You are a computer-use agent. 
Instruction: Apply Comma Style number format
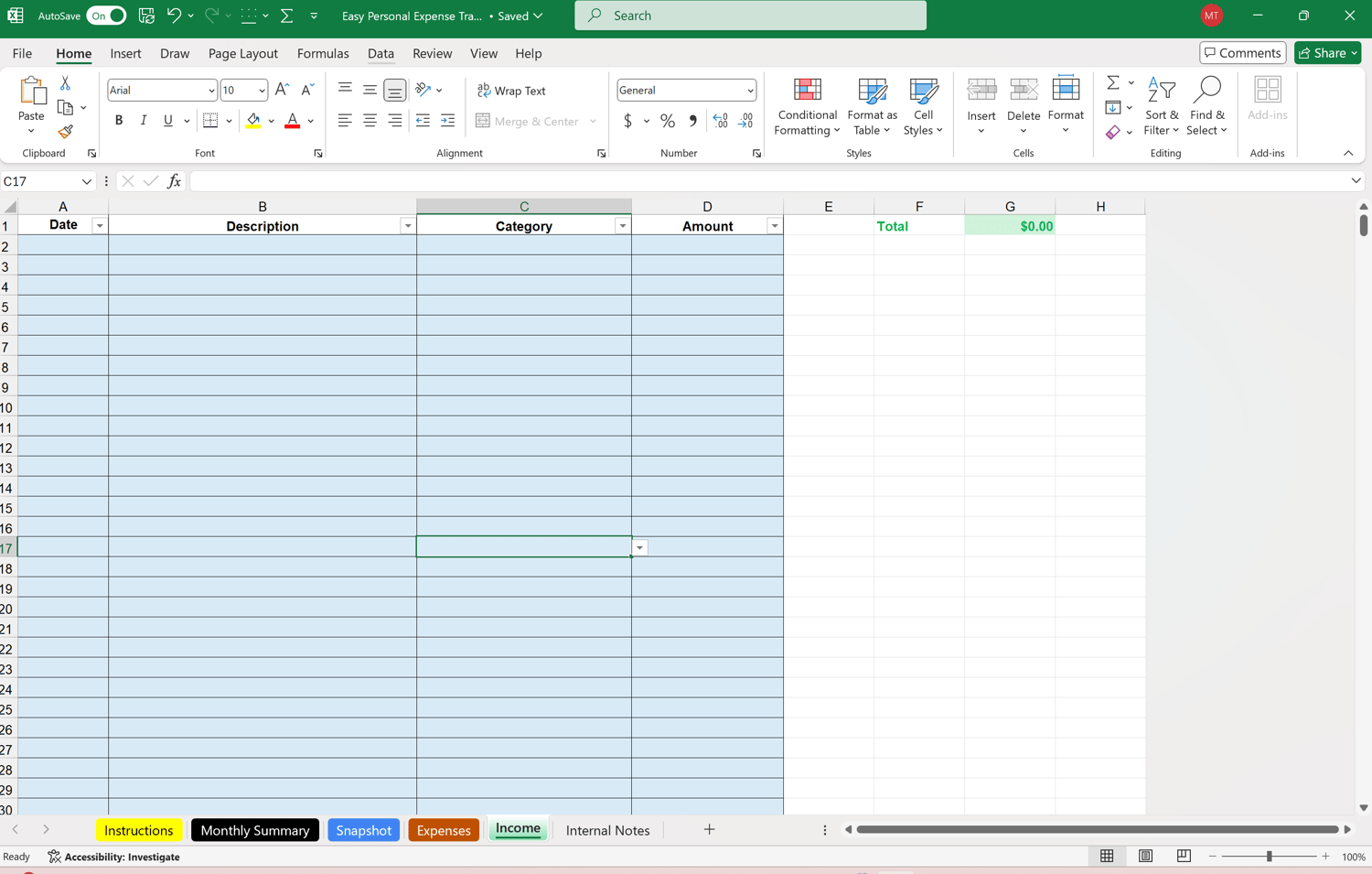(x=692, y=121)
